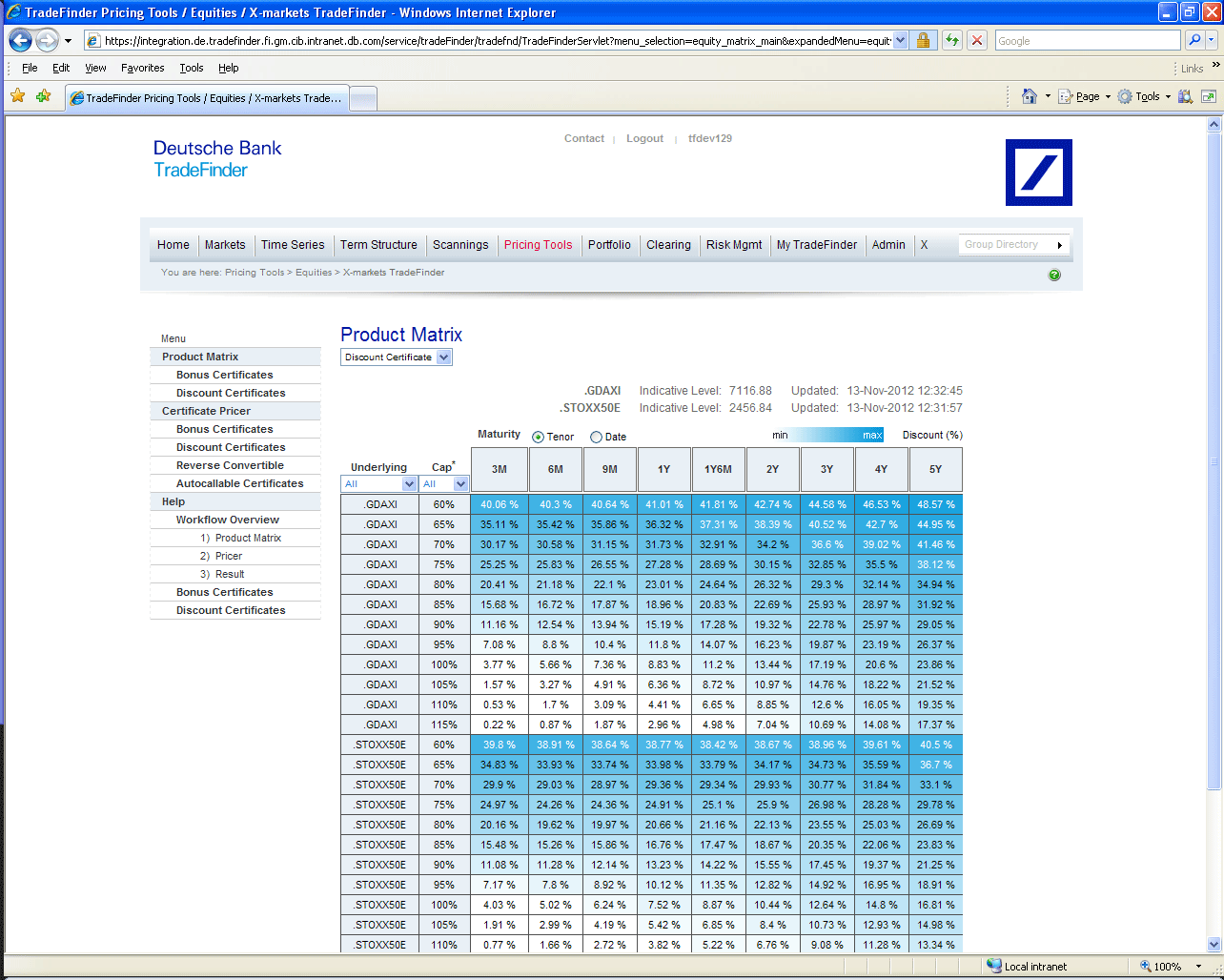Click the green help question mark icon
The height and width of the screenshot is (980, 1224).
(1054, 276)
